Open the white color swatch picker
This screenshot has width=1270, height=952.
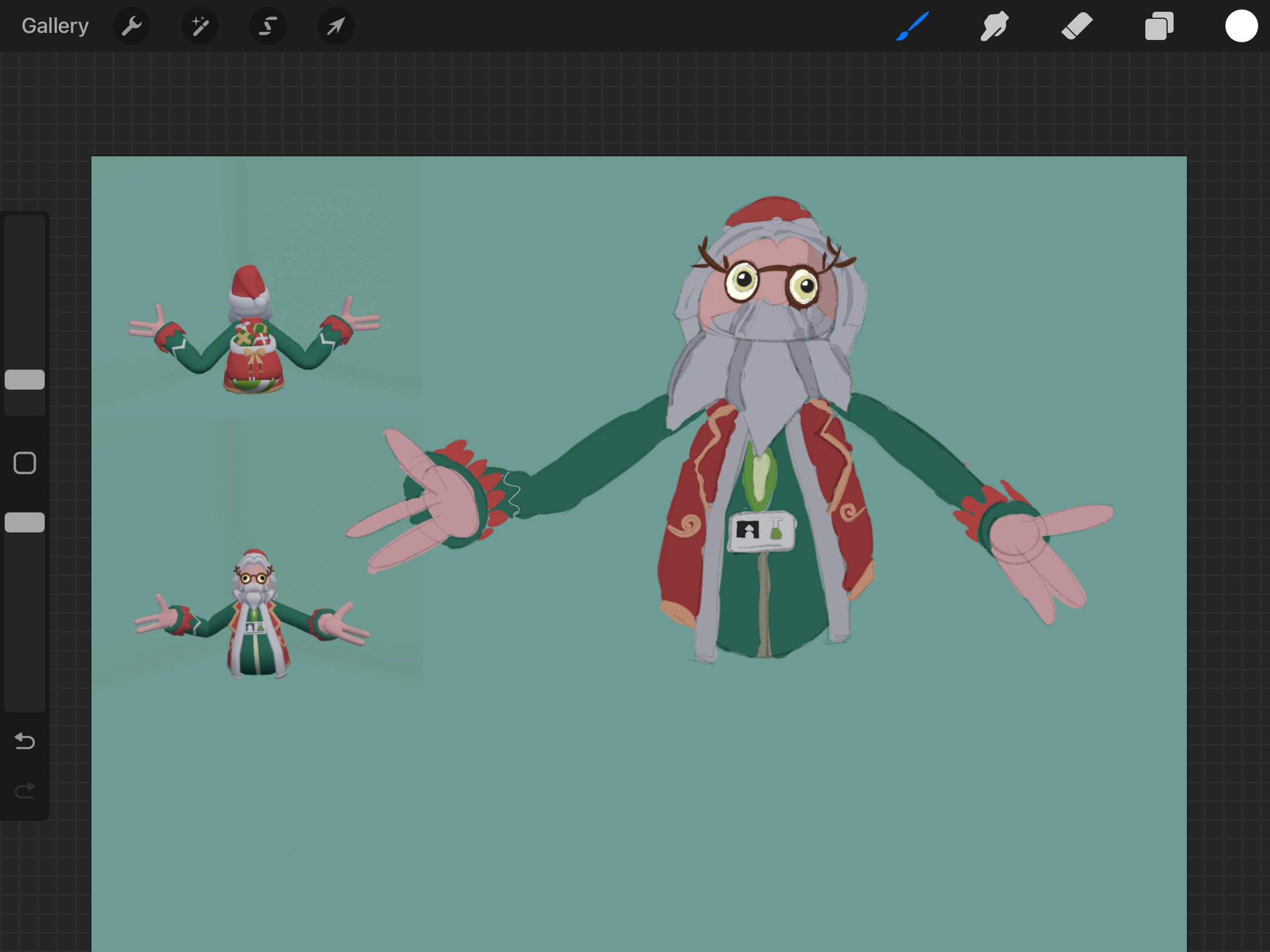[1242, 26]
